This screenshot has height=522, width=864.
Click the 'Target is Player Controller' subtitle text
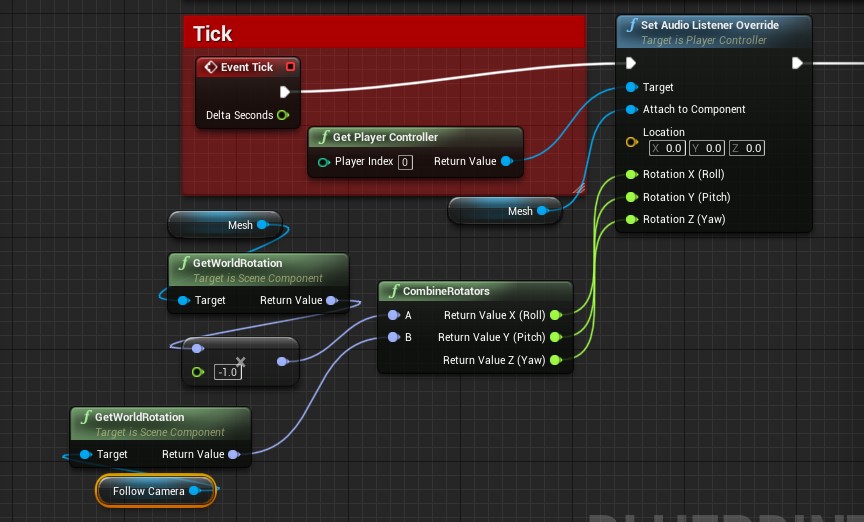pos(704,40)
